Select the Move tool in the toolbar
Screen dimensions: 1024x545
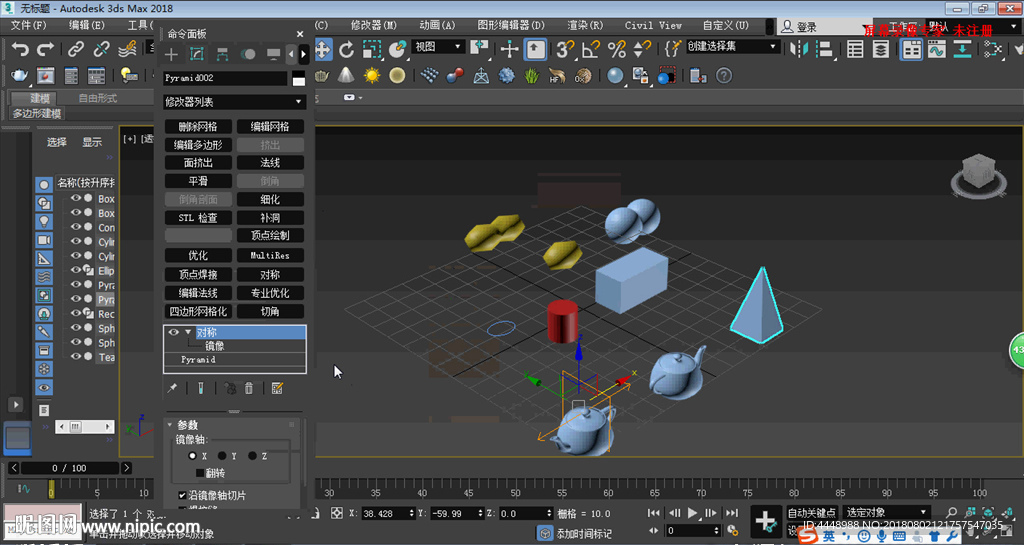click(x=323, y=49)
